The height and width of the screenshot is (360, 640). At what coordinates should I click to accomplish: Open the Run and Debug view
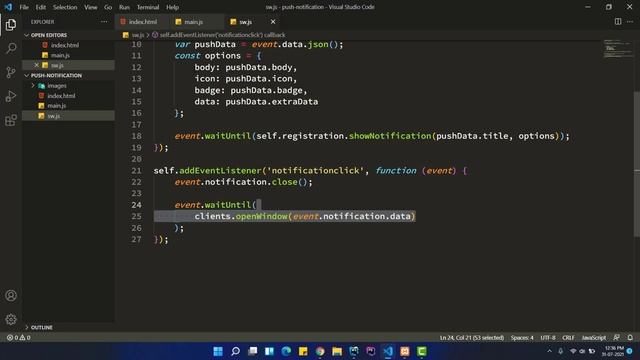[x=11, y=96]
